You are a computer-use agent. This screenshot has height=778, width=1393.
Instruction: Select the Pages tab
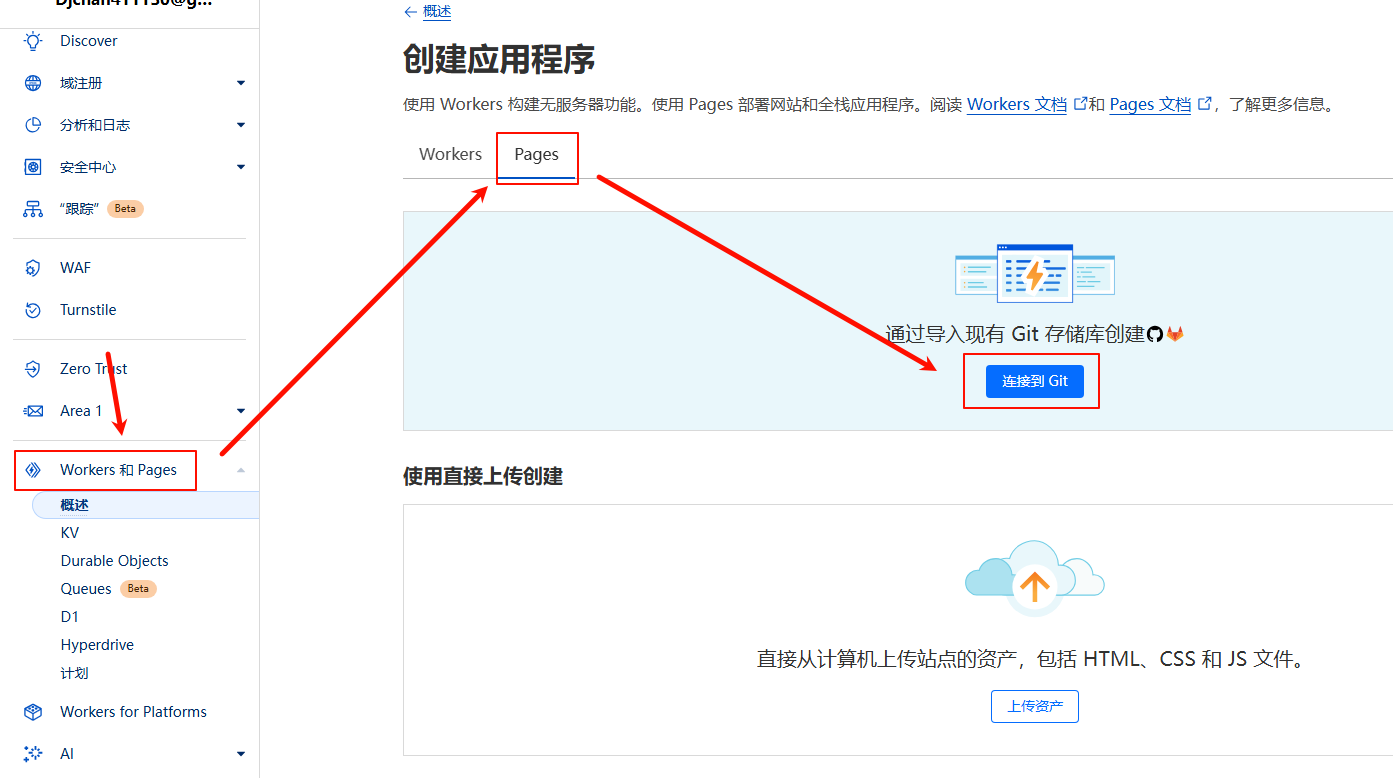click(537, 154)
